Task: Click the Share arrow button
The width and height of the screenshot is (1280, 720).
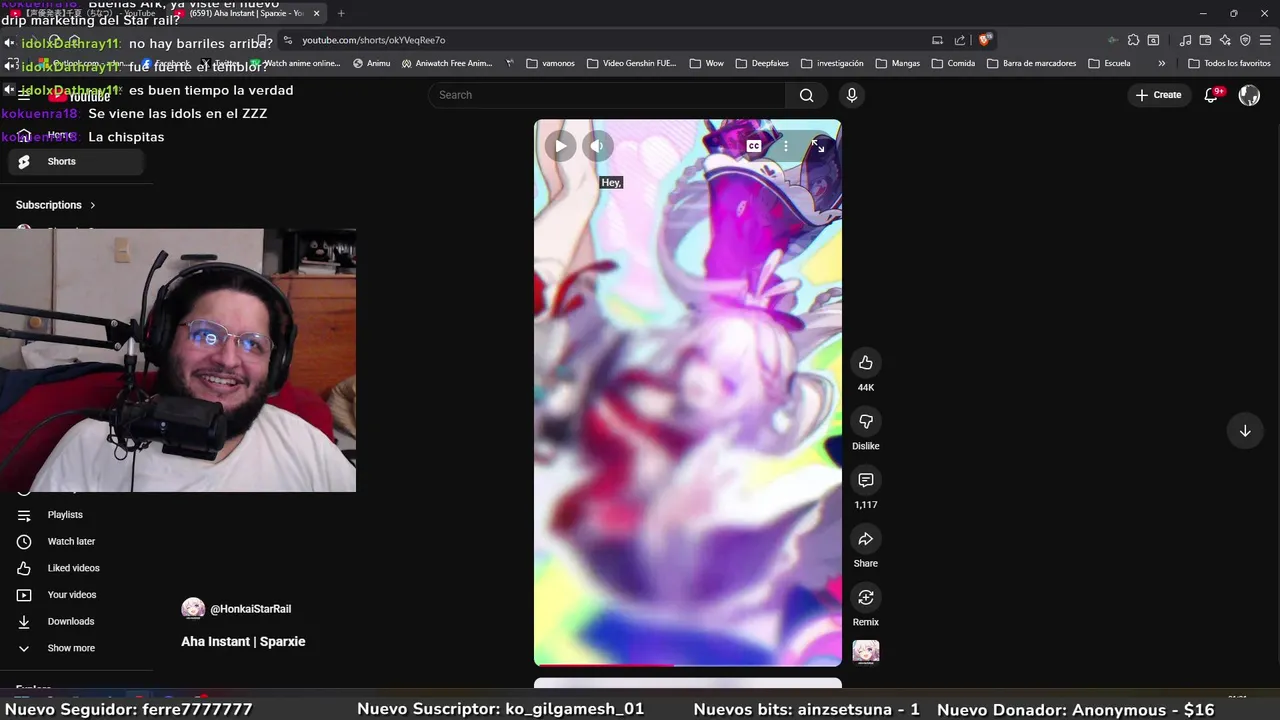Action: tap(866, 539)
